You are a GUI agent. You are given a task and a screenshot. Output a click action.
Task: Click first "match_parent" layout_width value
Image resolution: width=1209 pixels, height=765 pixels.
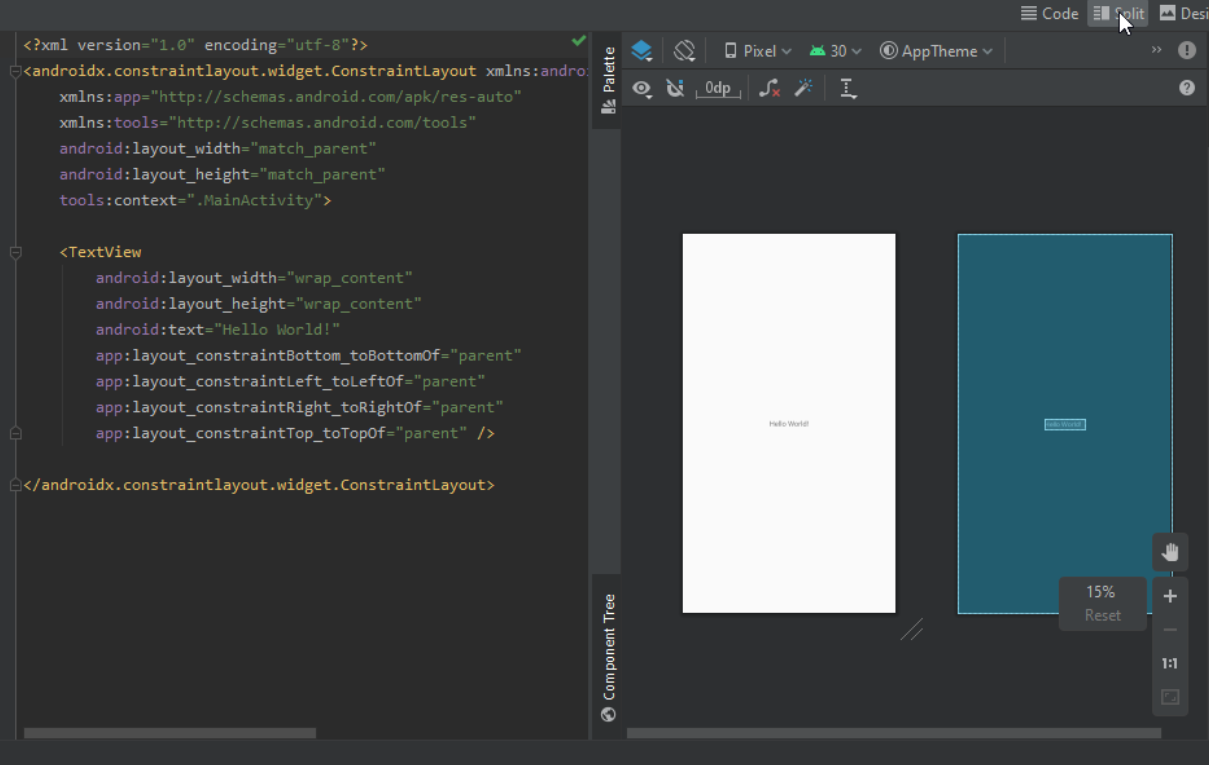[312, 148]
